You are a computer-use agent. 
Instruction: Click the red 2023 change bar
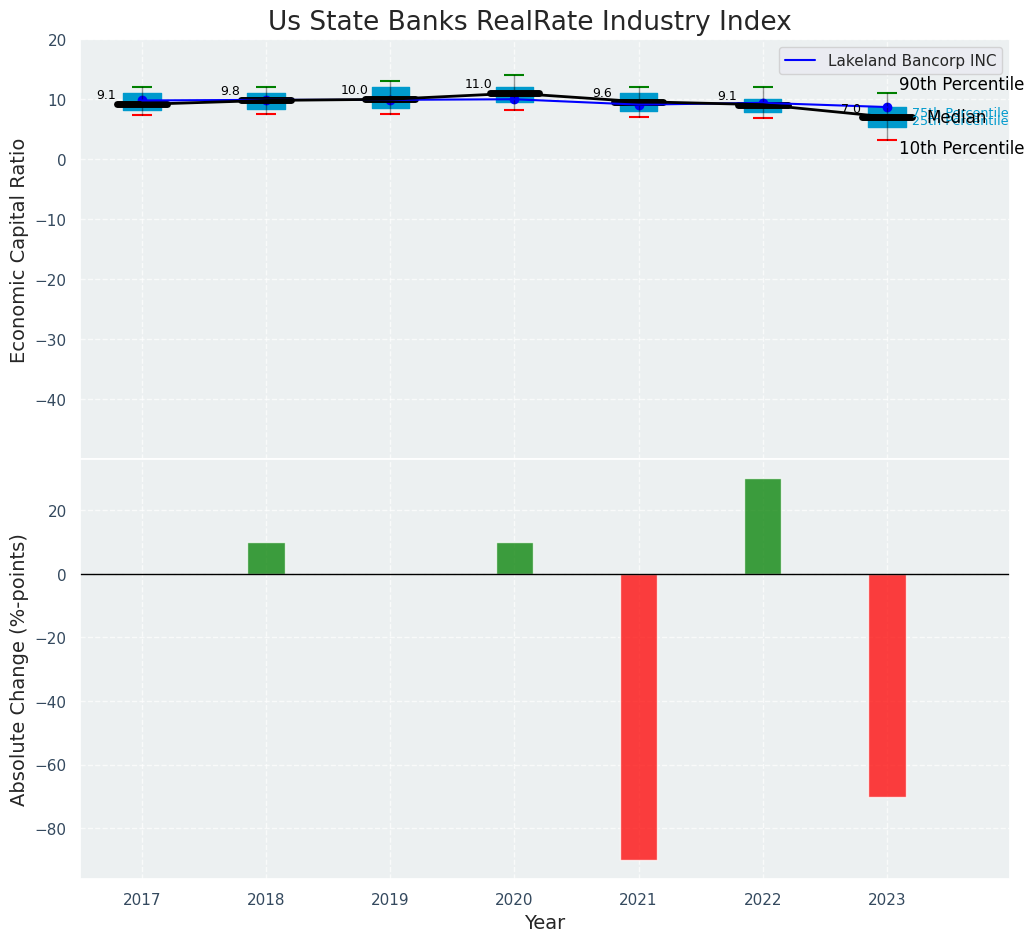coord(887,685)
